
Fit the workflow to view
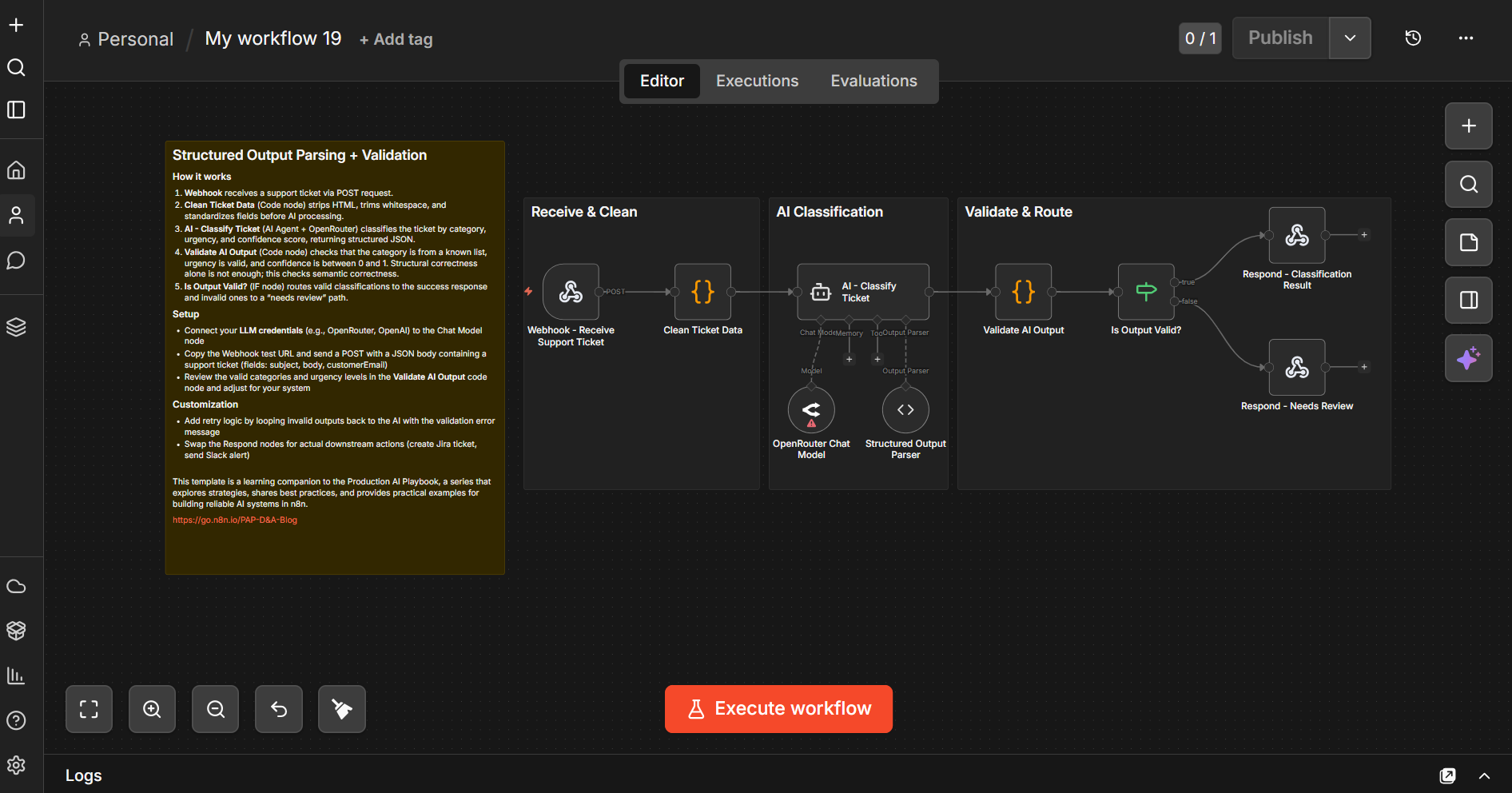click(x=89, y=709)
